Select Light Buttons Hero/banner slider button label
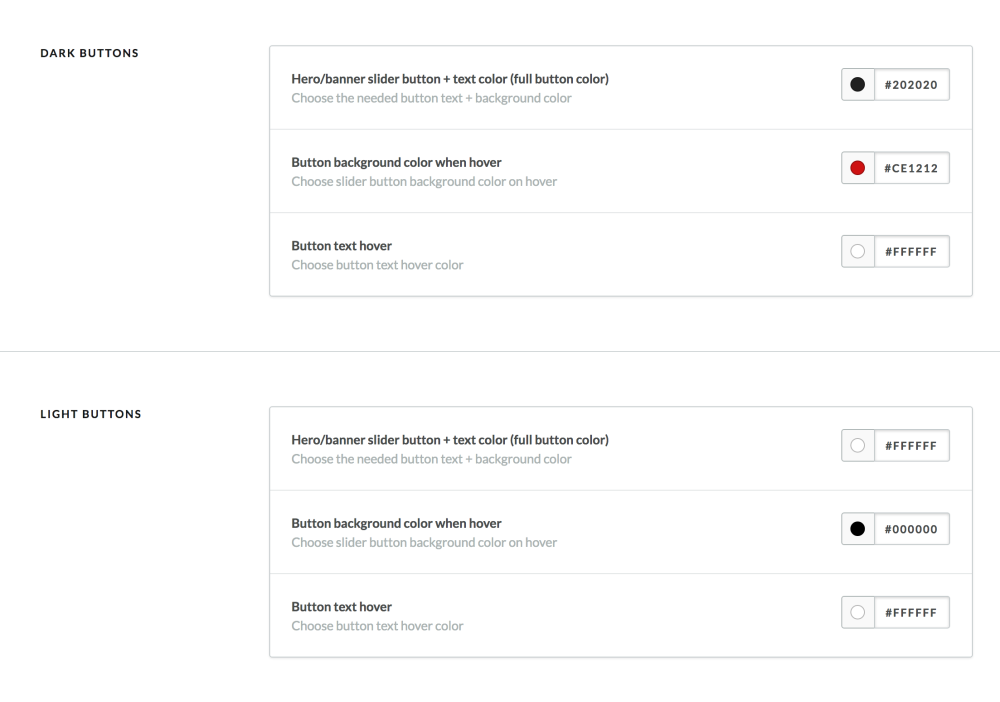The height and width of the screenshot is (702, 1000). click(x=450, y=440)
